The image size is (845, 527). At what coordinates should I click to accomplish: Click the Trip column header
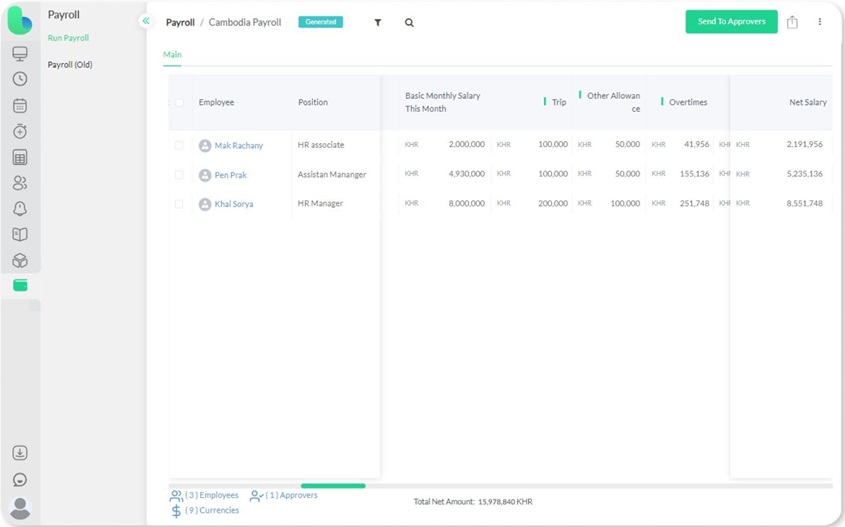pyautogui.click(x=559, y=102)
